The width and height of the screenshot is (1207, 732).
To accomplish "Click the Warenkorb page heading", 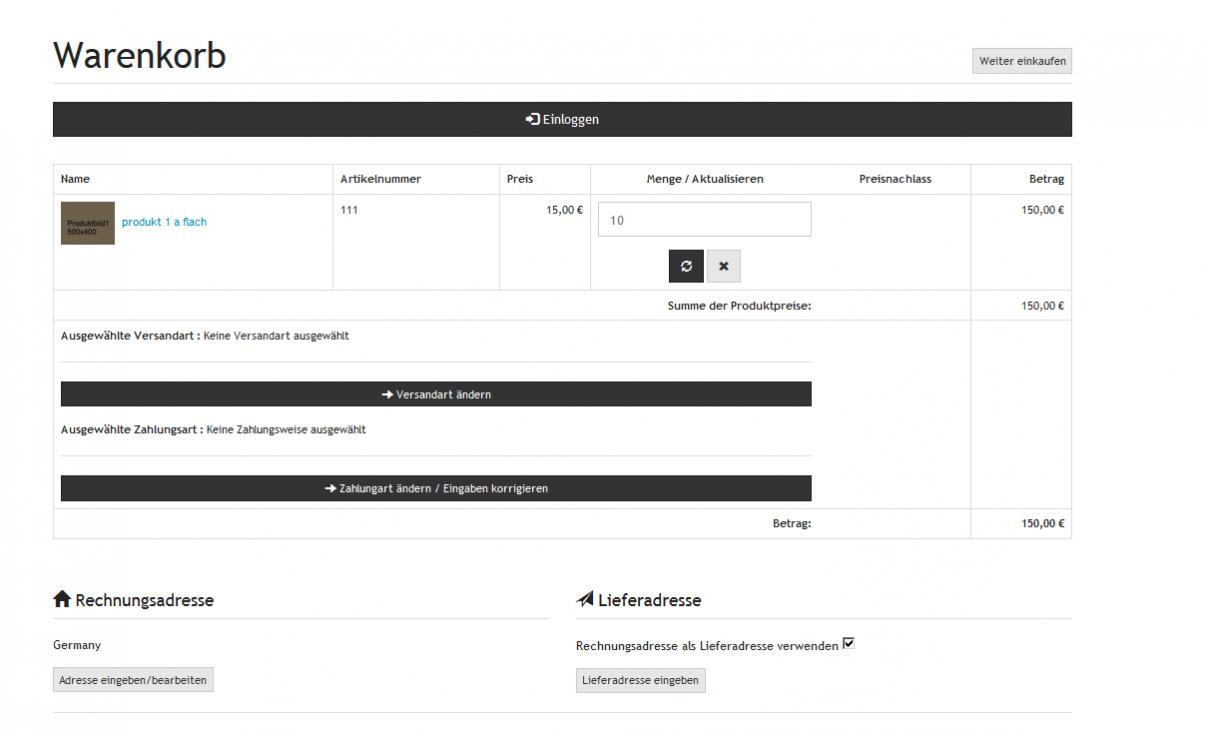I will coord(140,56).
